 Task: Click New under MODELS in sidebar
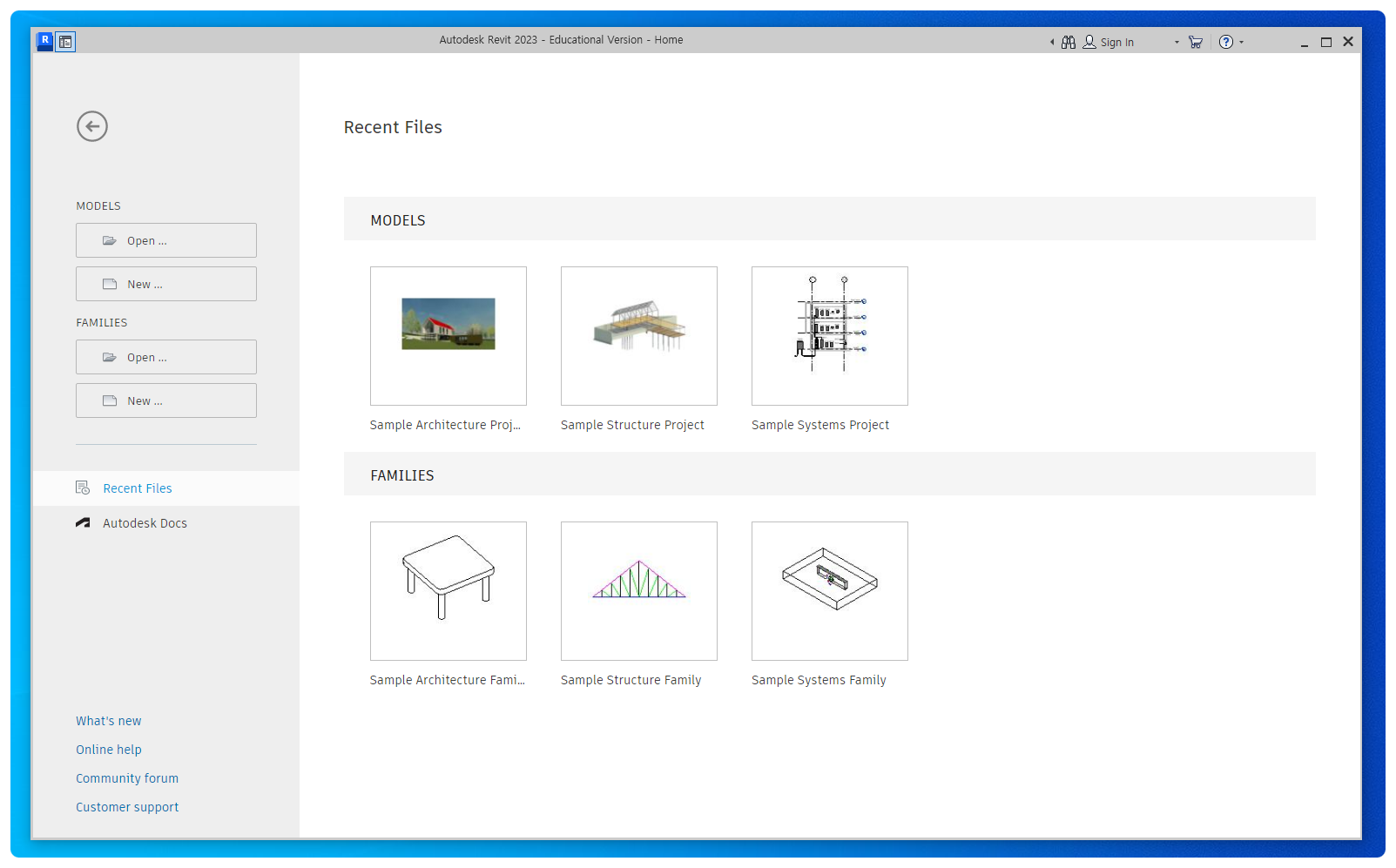pyautogui.click(x=166, y=284)
